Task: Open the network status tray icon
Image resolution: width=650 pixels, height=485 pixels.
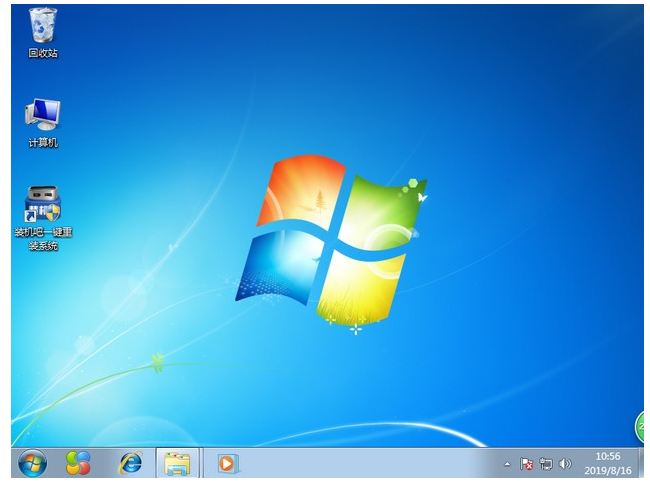Action: [x=546, y=464]
